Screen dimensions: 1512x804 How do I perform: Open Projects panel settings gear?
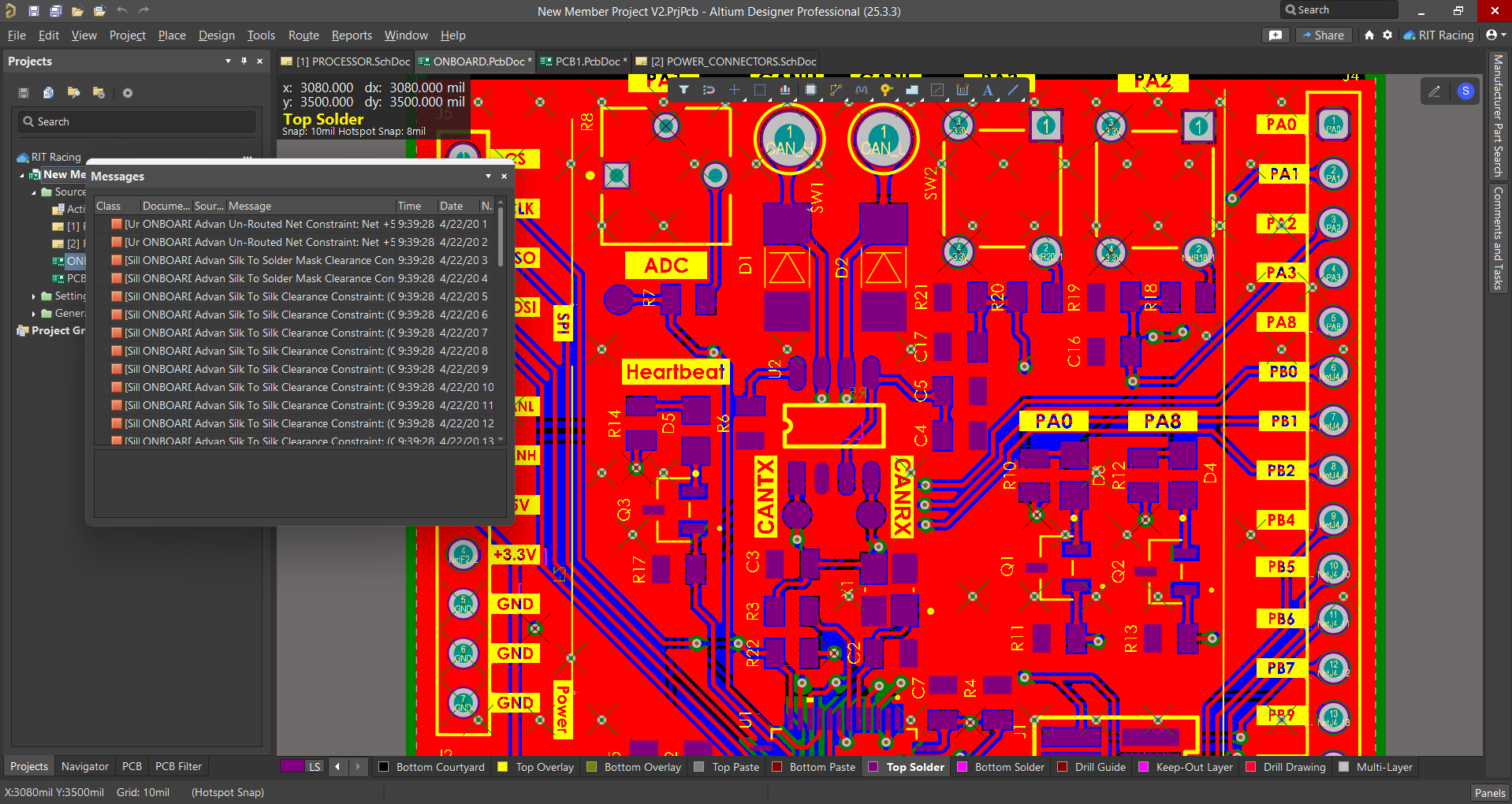(x=127, y=93)
